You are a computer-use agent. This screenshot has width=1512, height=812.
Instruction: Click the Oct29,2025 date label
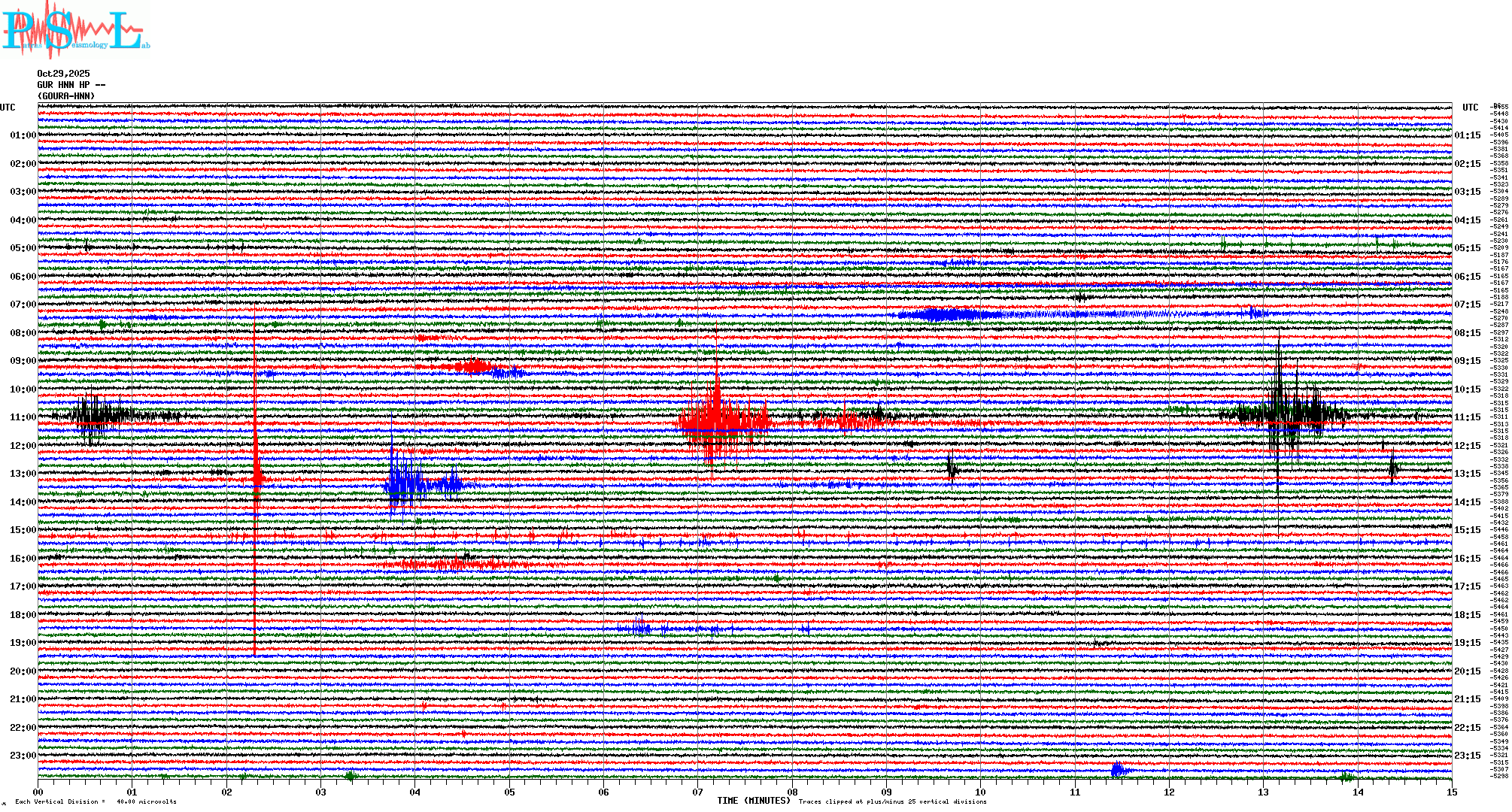tap(63, 74)
